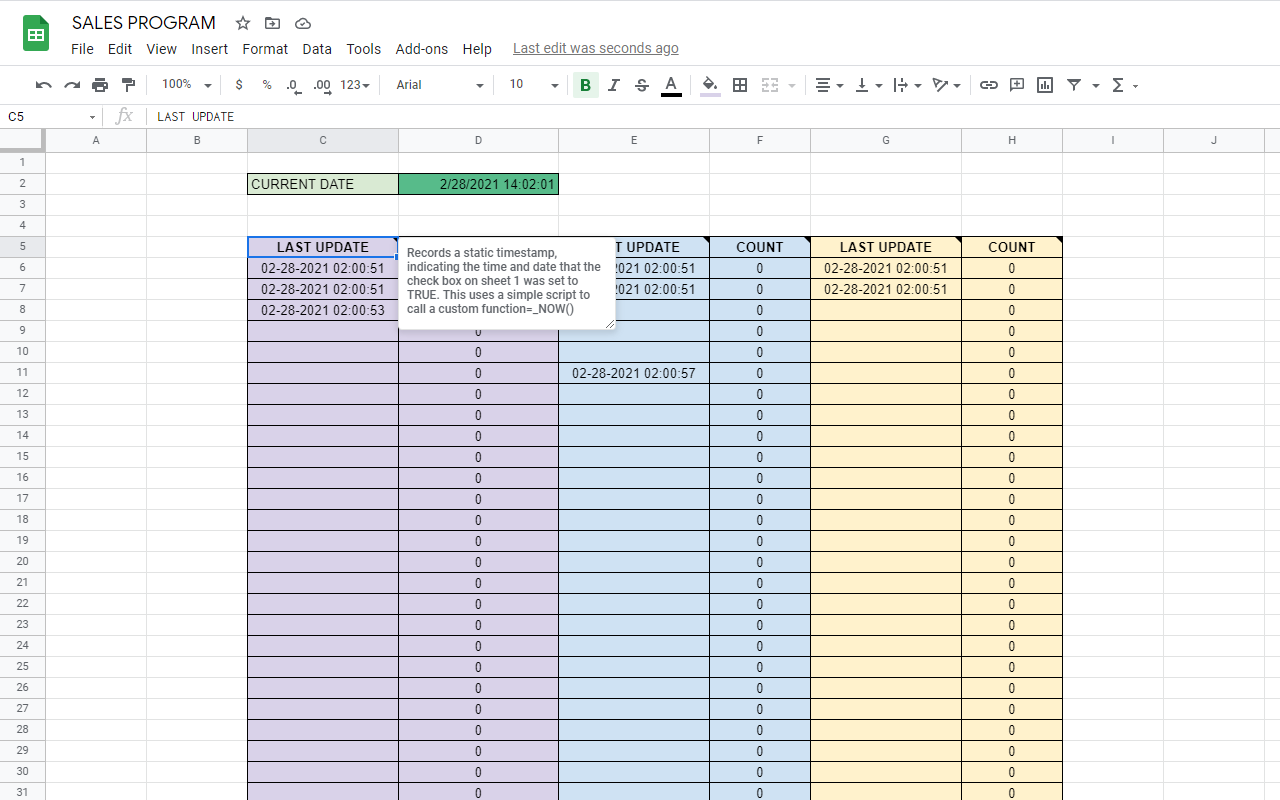Toggle strikethrough formatting
Screen dimensions: 1280x800
point(642,85)
